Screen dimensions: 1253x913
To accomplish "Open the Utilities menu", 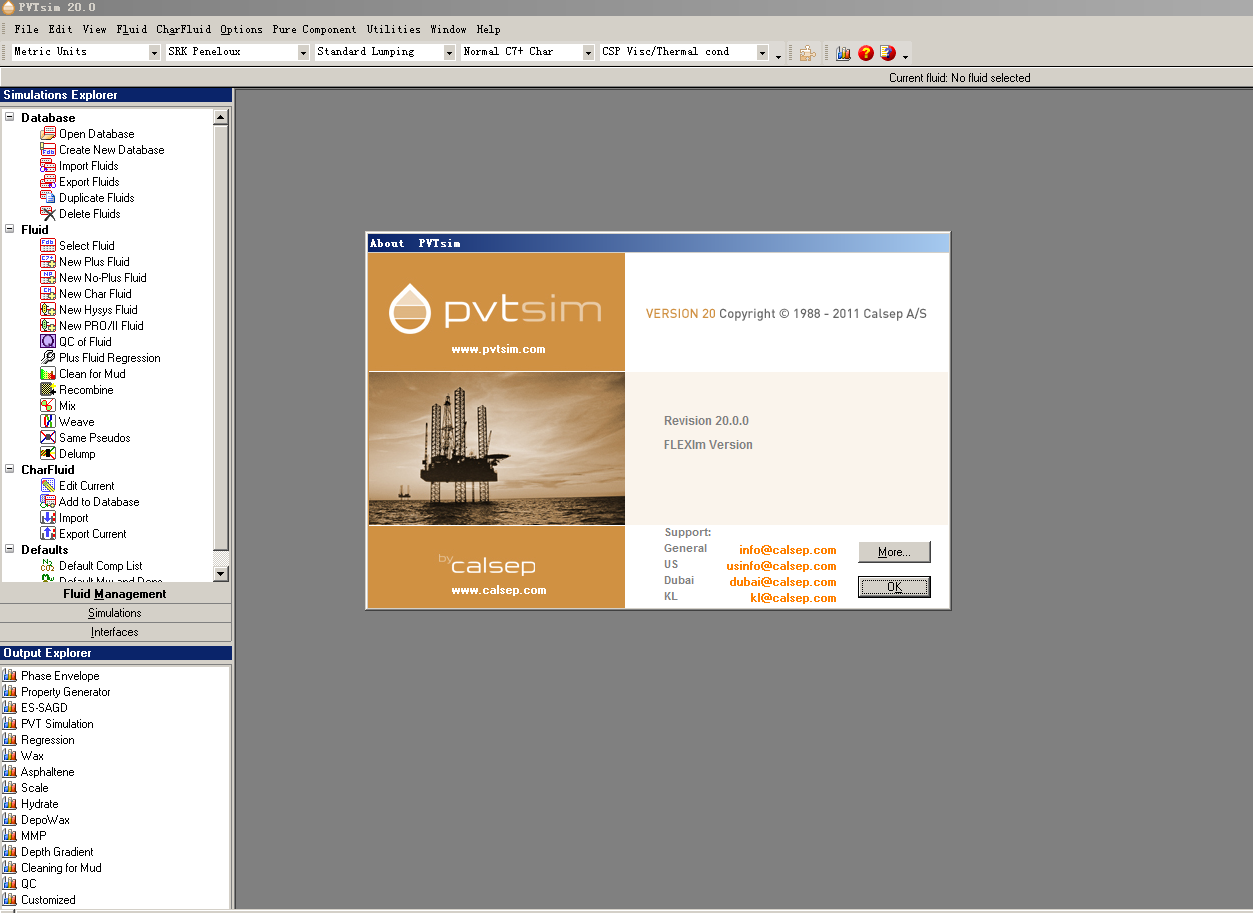I will point(393,29).
